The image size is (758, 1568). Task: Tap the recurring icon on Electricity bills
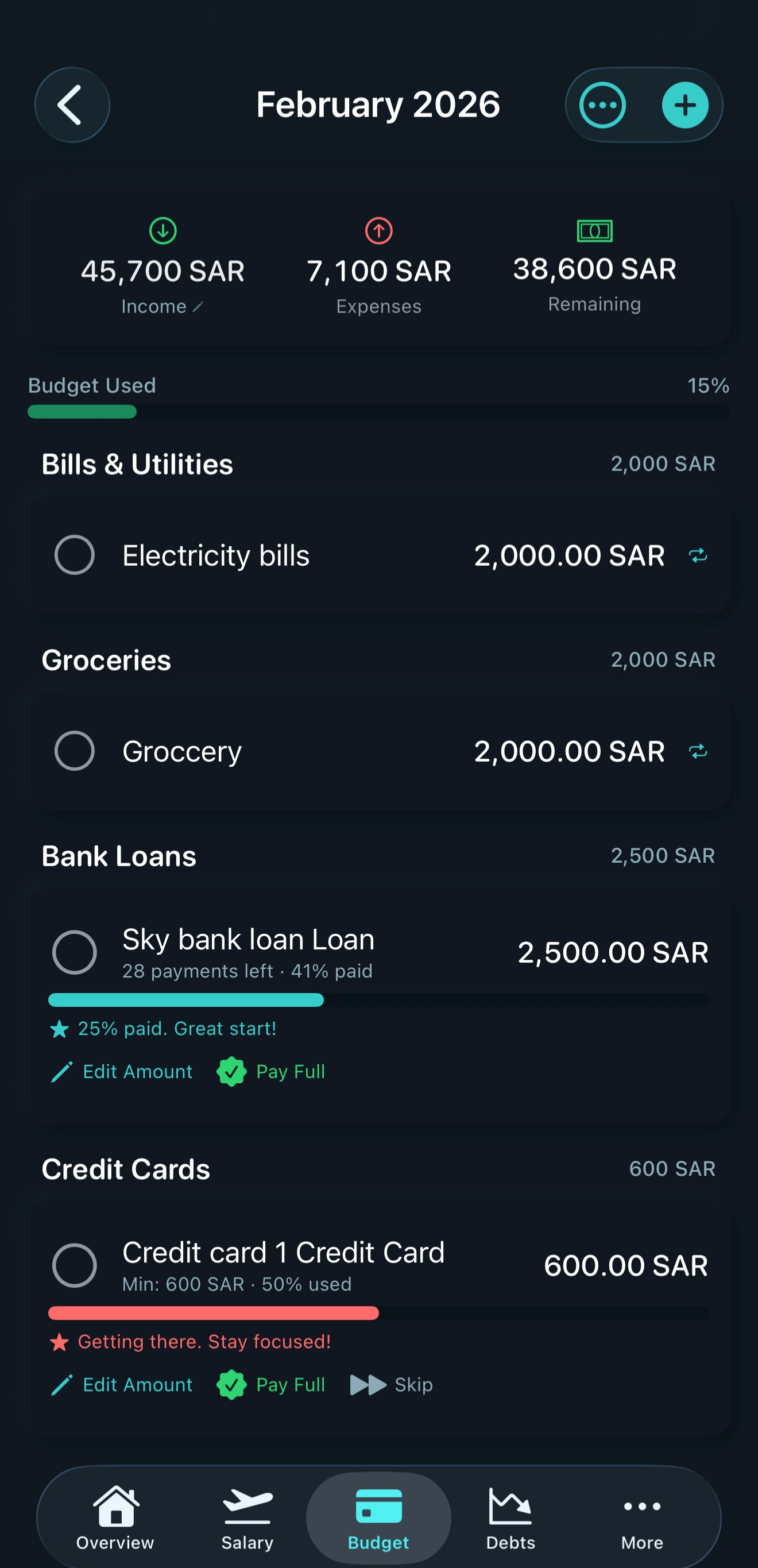coord(698,555)
